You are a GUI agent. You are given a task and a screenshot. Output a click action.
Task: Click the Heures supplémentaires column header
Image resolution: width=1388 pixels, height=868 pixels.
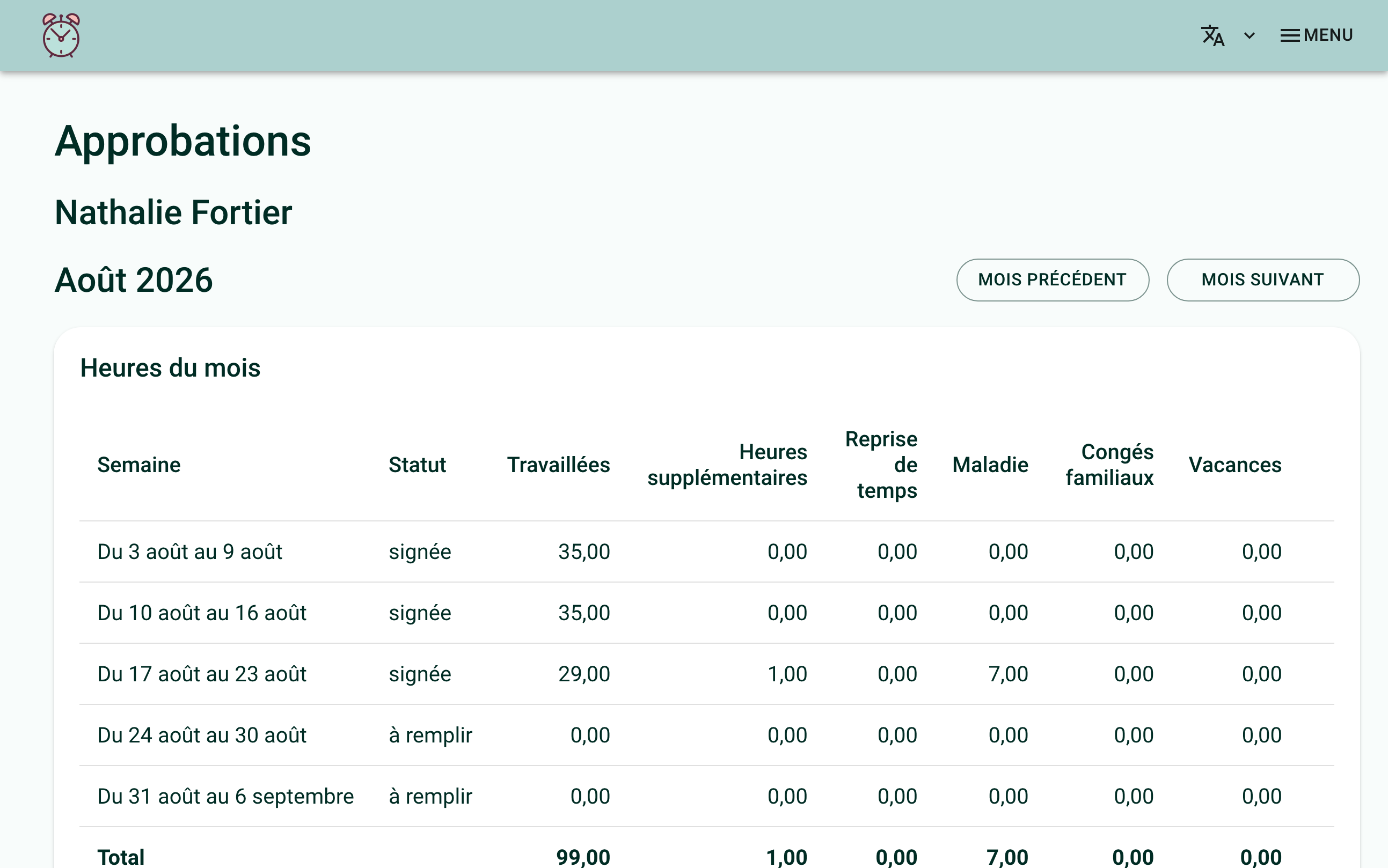tap(727, 465)
